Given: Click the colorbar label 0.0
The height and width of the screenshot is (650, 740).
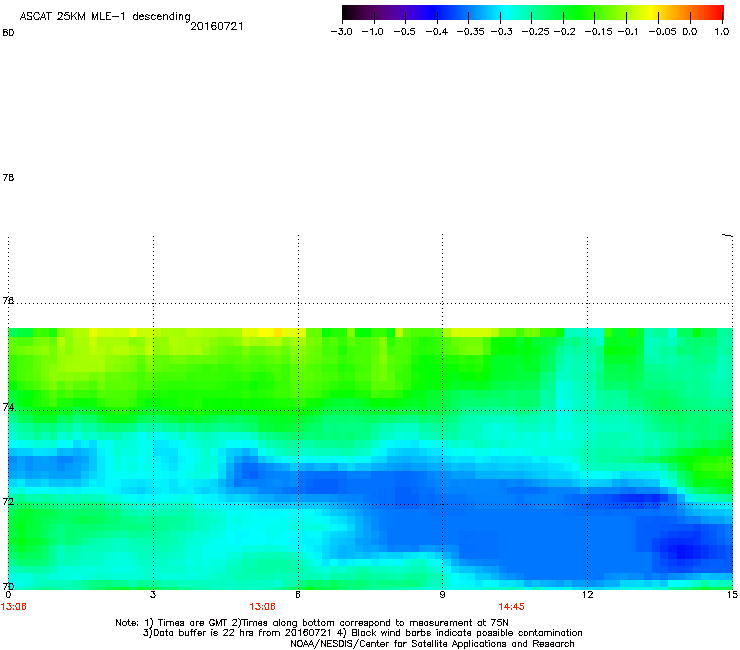Looking at the screenshot, I should pos(690,32).
